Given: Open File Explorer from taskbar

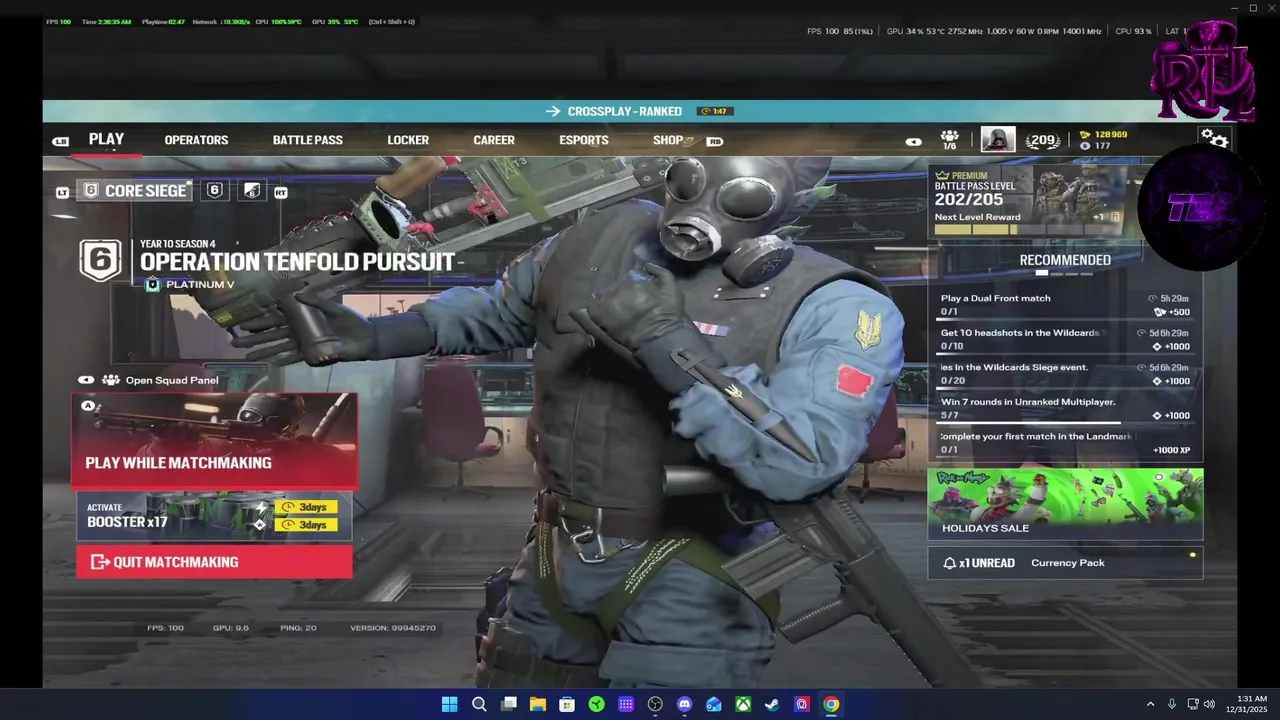Looking at the screenshot, I should (538, 704).
